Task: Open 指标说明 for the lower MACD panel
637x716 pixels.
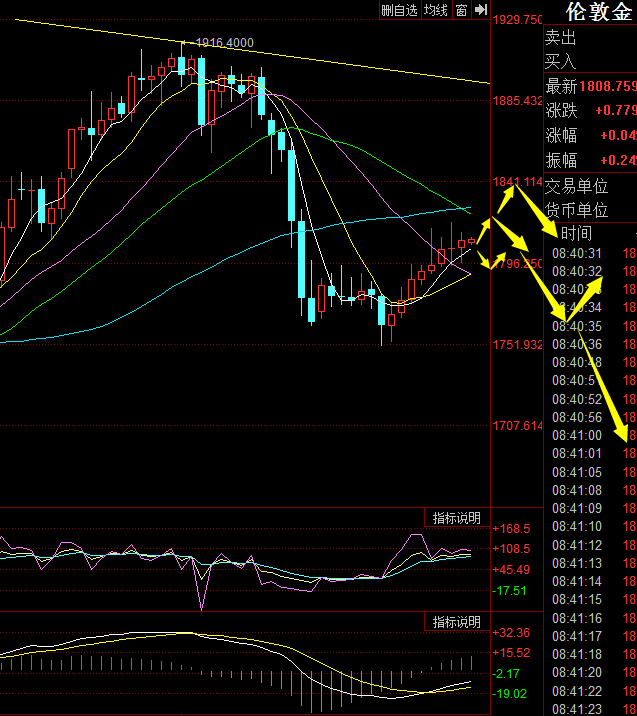Action: click(456, 622)
